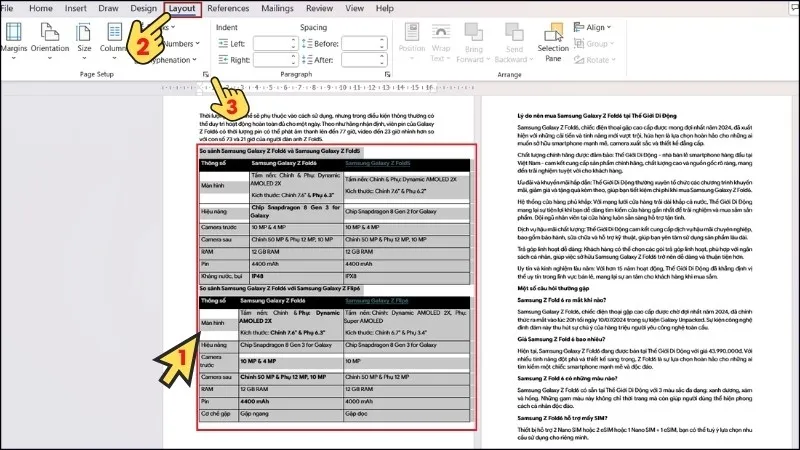The image size is (800, 450).
Task: Switch to the Draw tab
Action: tap(108, 8)
